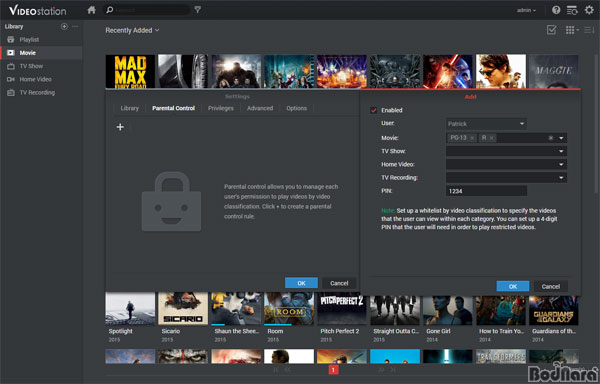The image size is (600, 384).
Task: Switch to the Privileges tab
Action: point(221,108)
